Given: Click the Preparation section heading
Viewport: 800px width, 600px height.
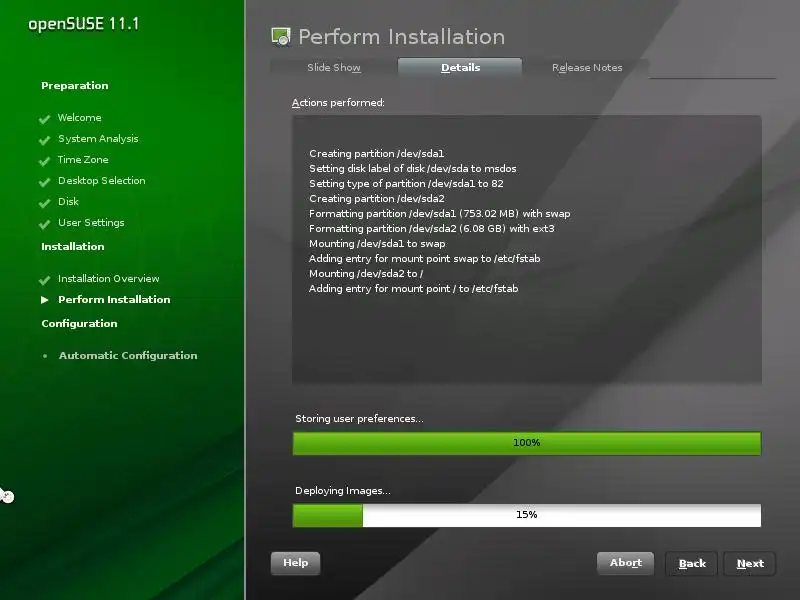Looking at the screenshot, I should 74,86.
